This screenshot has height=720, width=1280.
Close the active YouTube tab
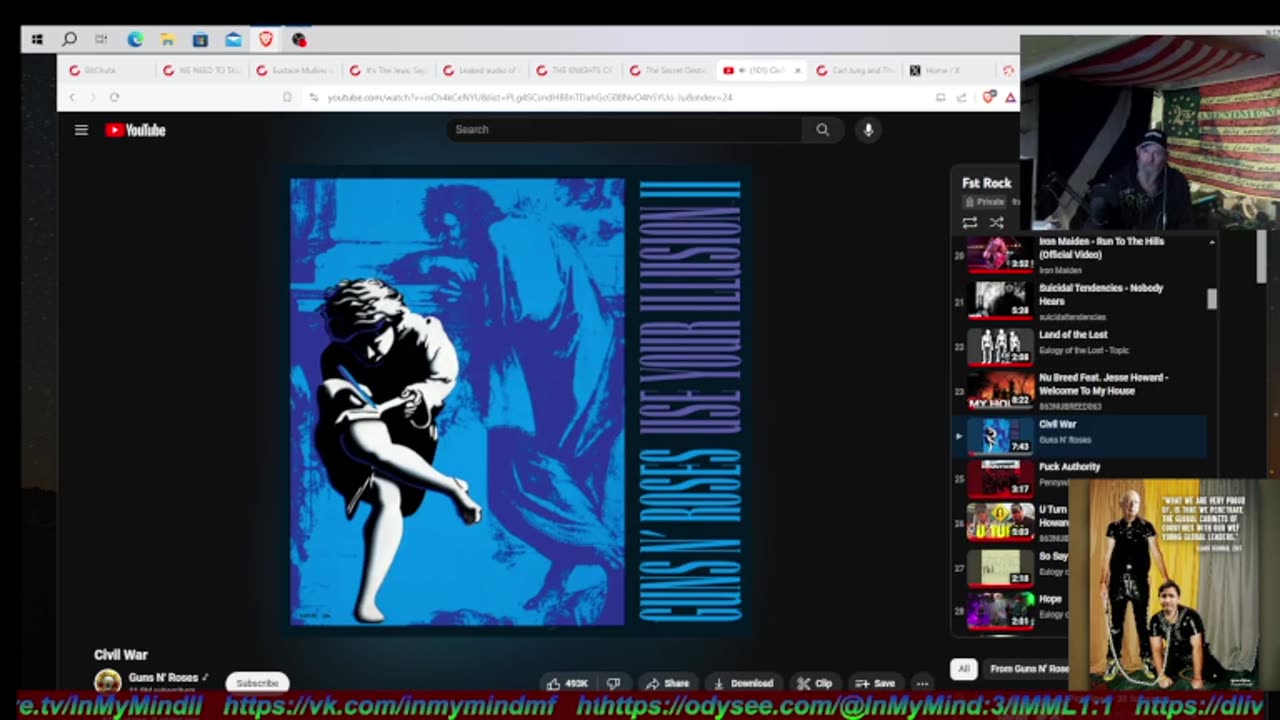(797, 70)
